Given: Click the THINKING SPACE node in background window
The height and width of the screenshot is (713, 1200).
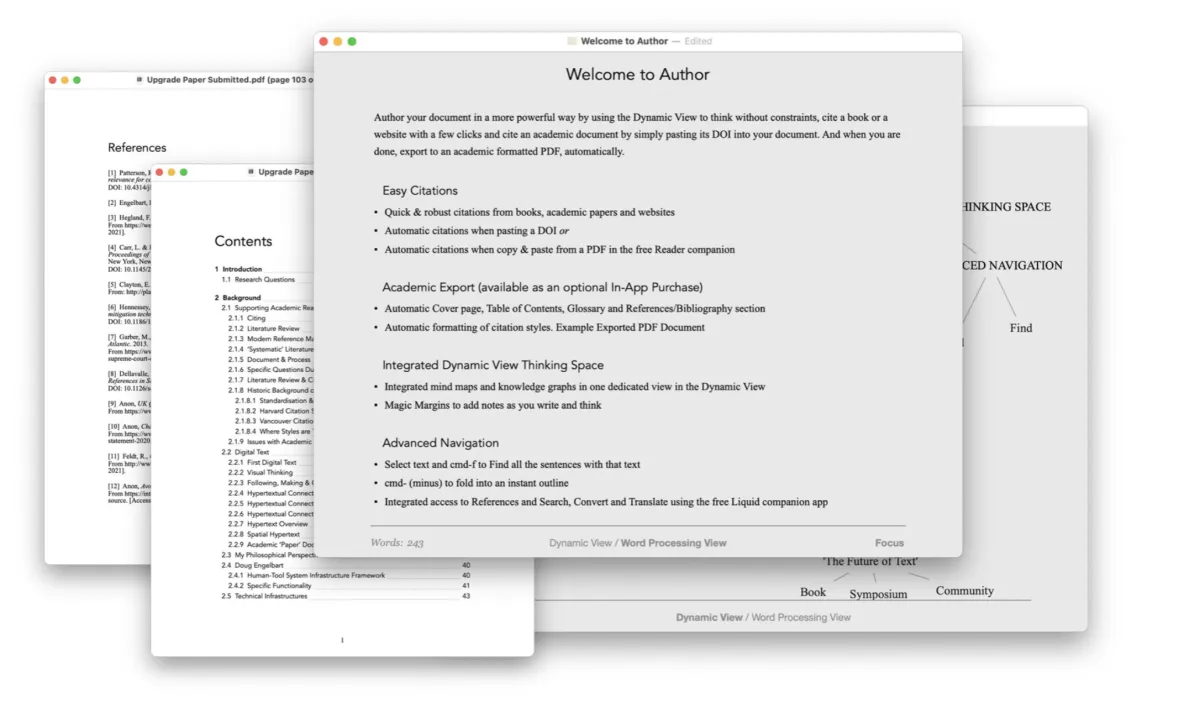Looking at the screenshot, I should 1007,207.
